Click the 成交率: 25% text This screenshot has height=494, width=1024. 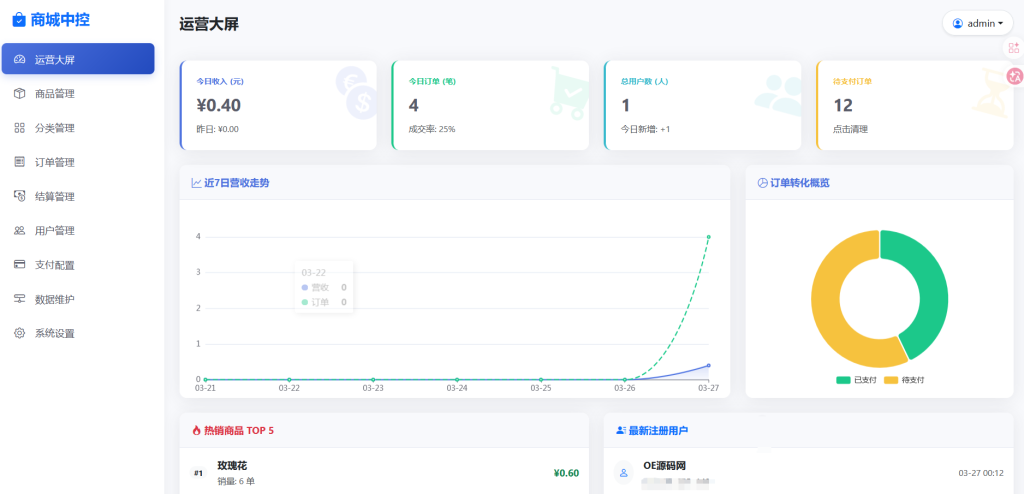[432, 129]
